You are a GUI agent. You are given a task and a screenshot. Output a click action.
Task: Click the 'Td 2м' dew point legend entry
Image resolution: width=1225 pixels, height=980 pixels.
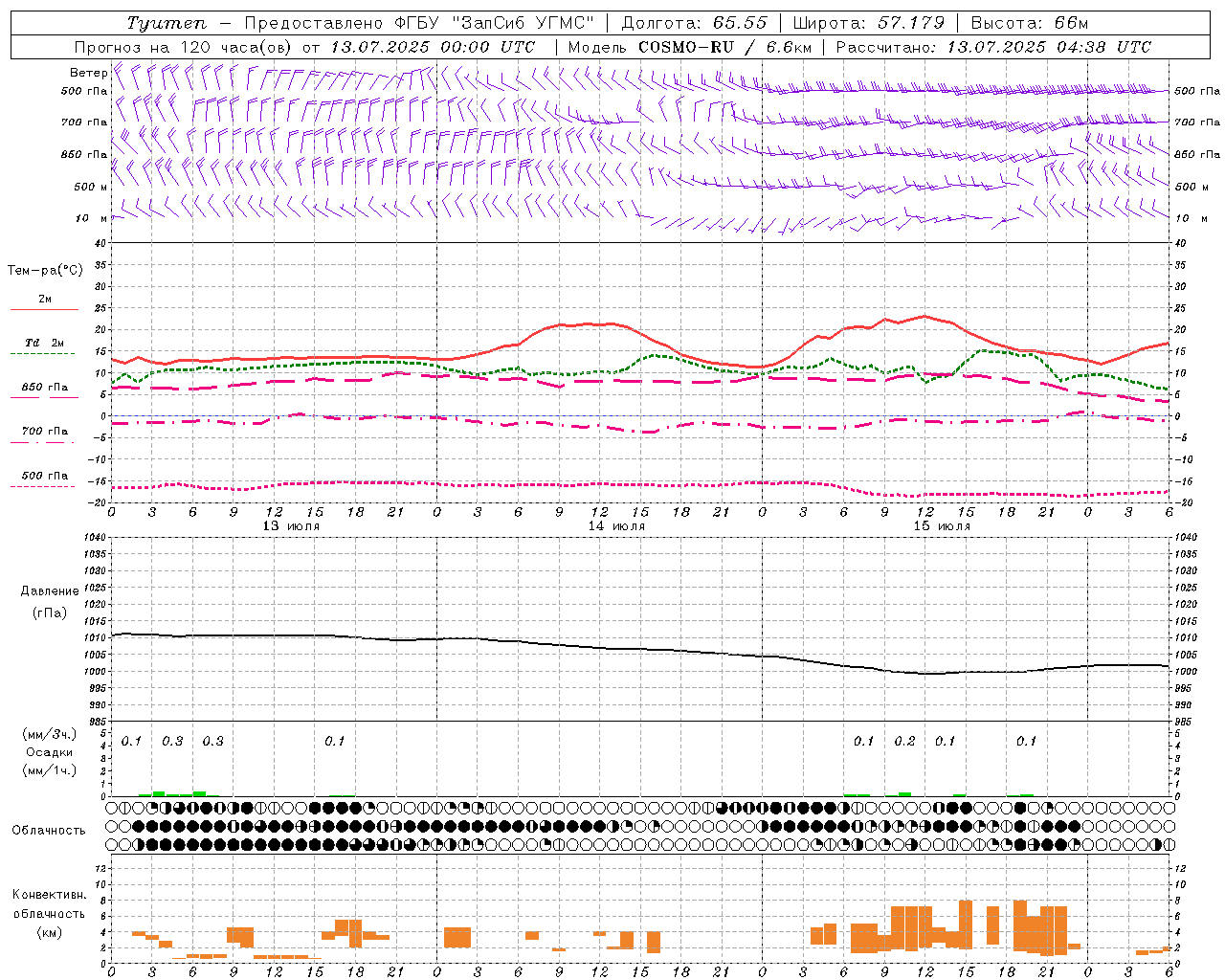pyautogui.click(x=45, y=343)
